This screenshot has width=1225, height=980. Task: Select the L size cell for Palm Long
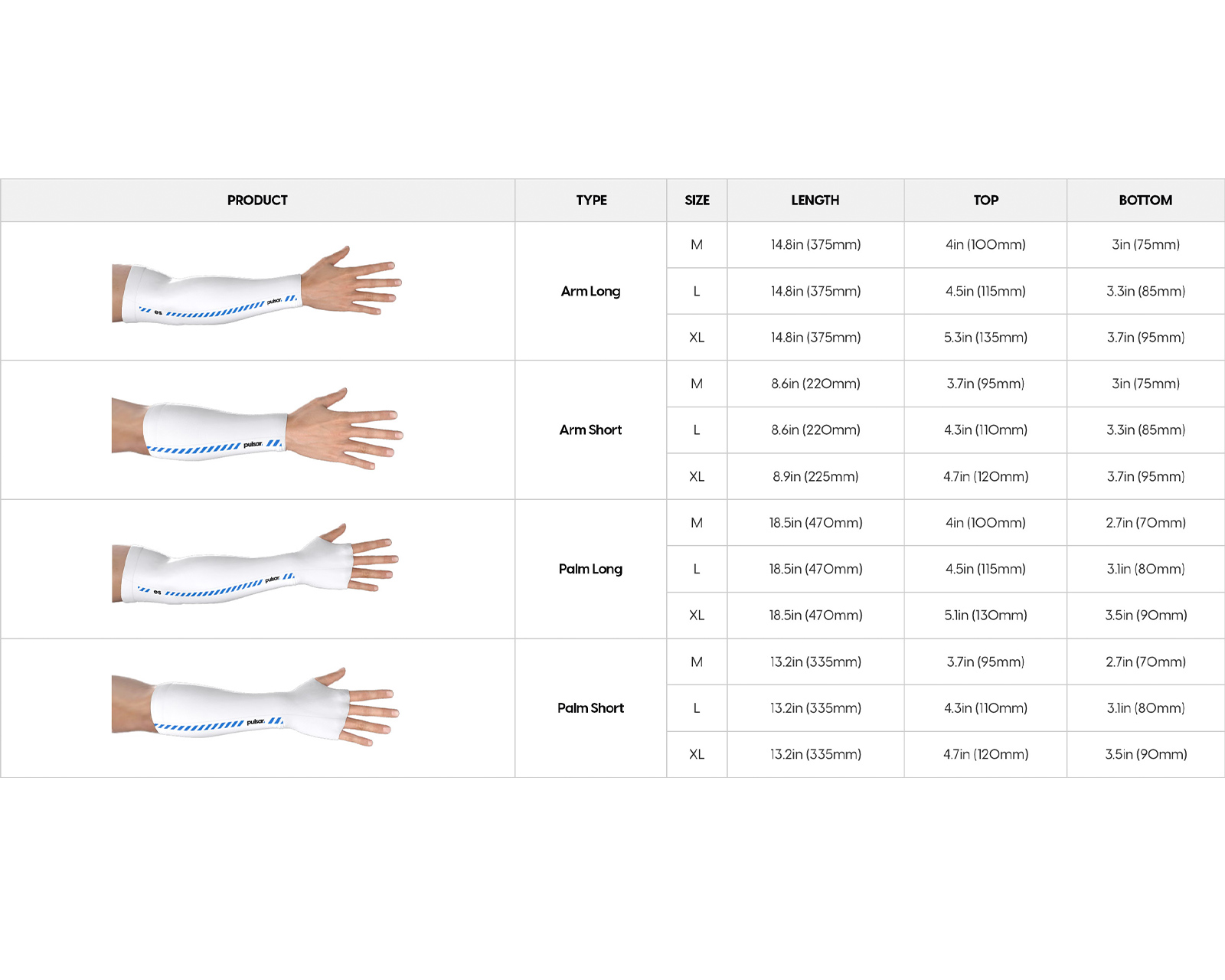[697, 569]
